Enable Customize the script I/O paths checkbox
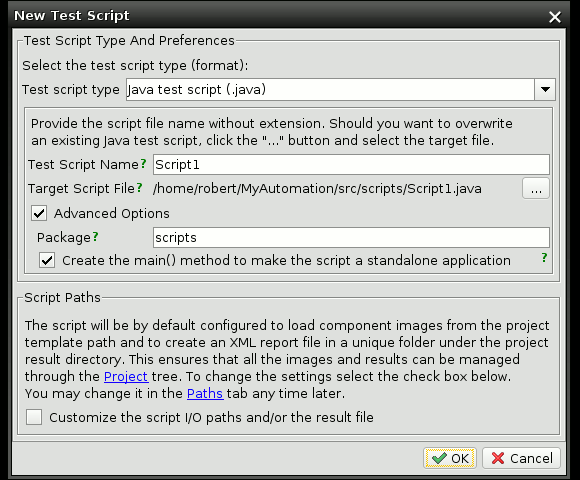 [34, 417]
